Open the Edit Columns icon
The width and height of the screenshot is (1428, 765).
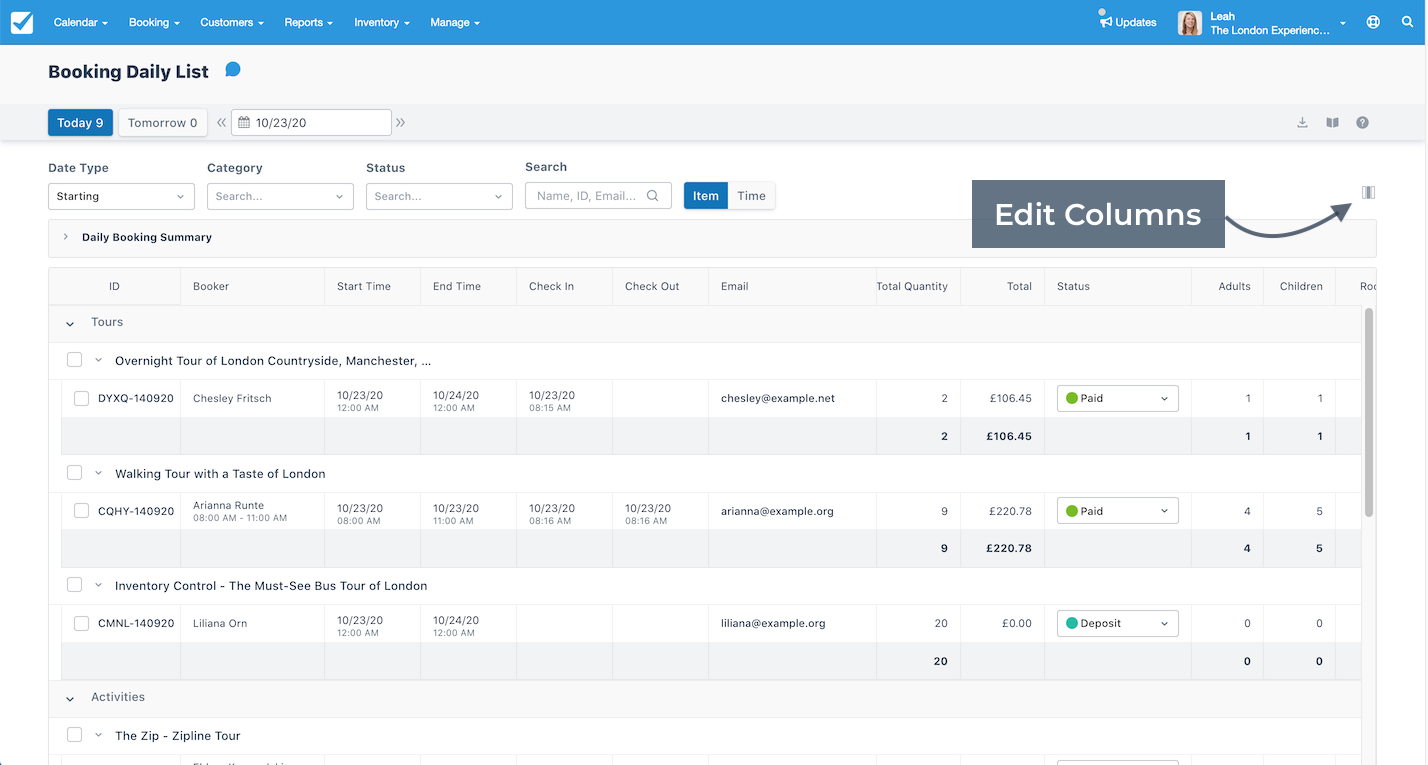coord(1368,192)
